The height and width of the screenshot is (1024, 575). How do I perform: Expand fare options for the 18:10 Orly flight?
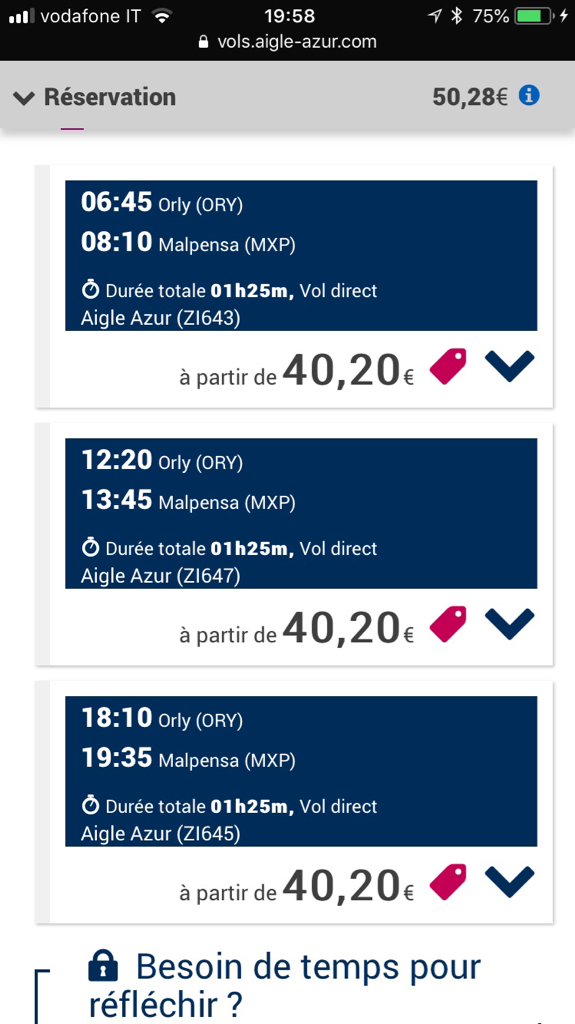[x=510, y=882]
